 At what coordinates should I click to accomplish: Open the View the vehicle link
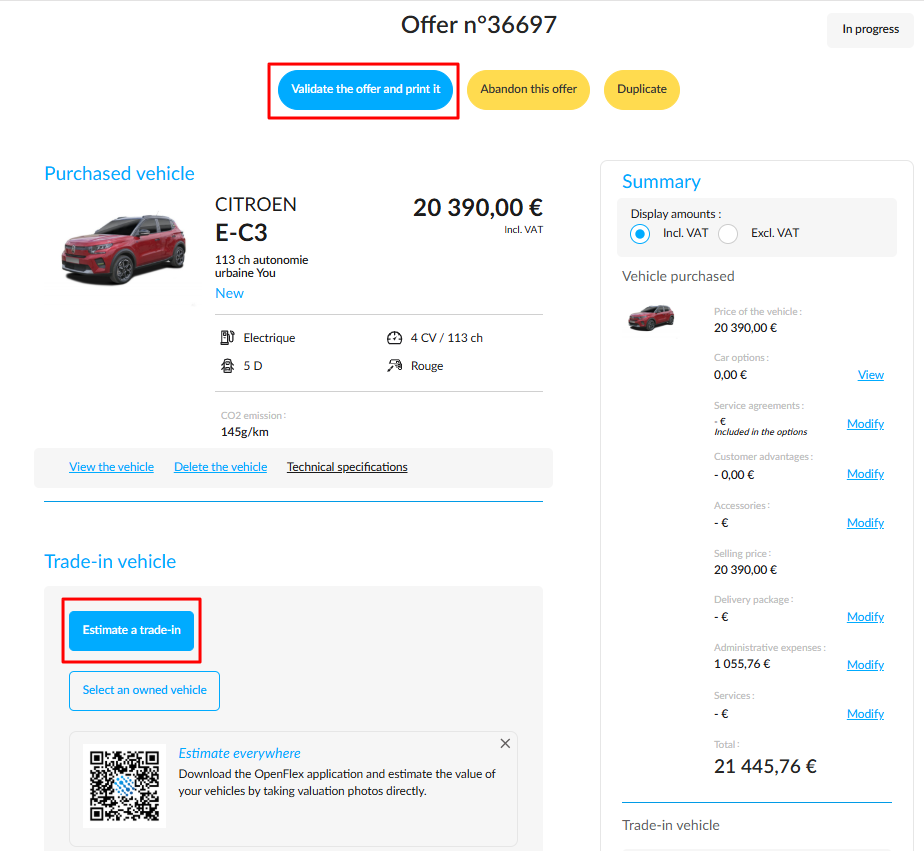pos(111,467)
